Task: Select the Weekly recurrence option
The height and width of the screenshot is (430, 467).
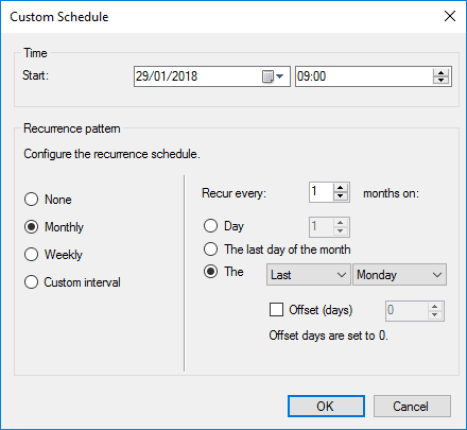Action: tap(53, 255)
